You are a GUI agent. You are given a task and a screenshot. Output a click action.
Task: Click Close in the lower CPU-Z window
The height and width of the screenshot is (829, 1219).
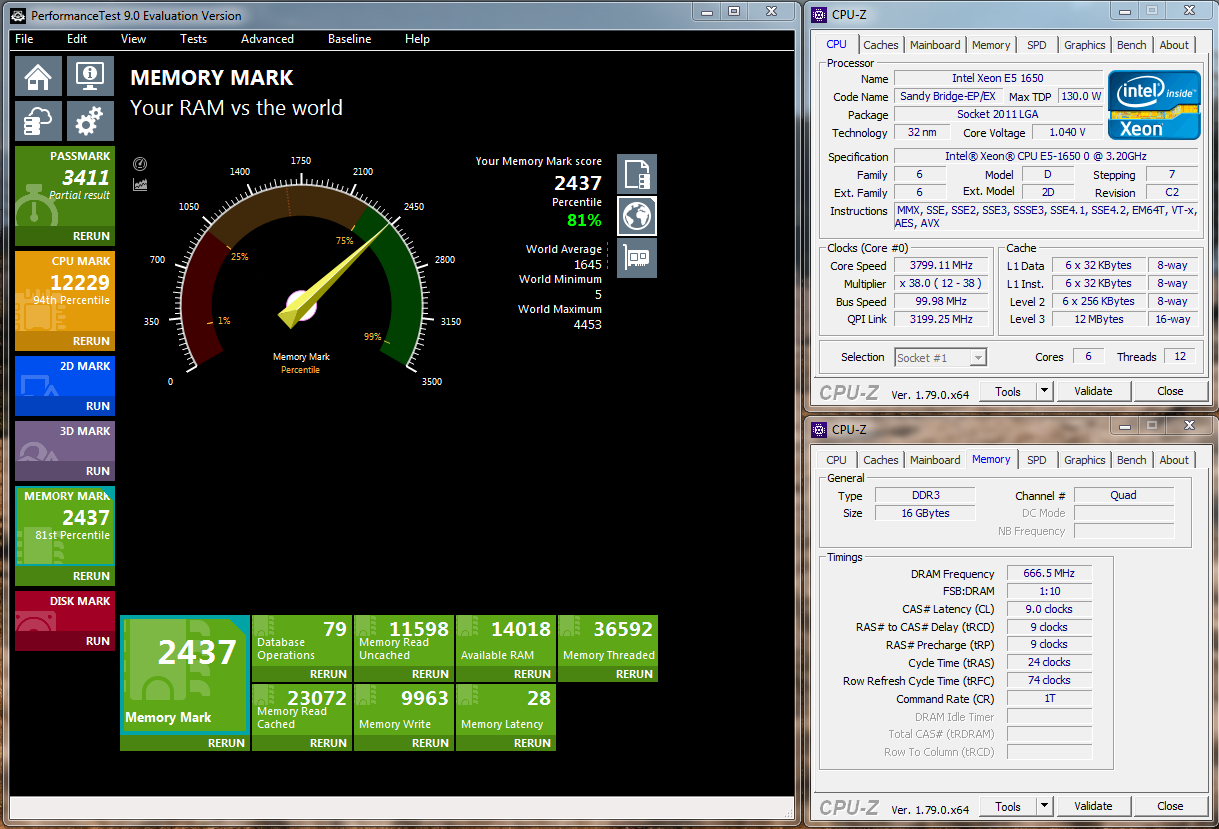click(x=1170, y=806)
